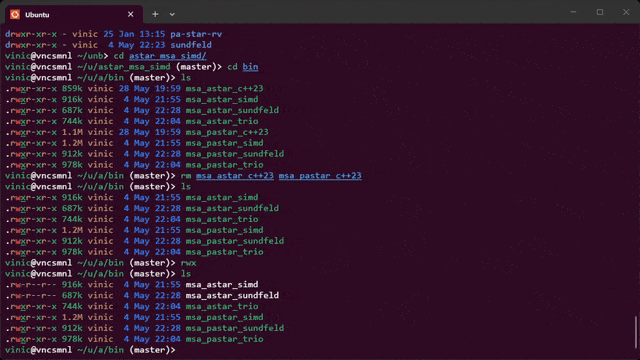Minimize the terminal window
This screenshot has height=360, width=640.
click(573, 12)
